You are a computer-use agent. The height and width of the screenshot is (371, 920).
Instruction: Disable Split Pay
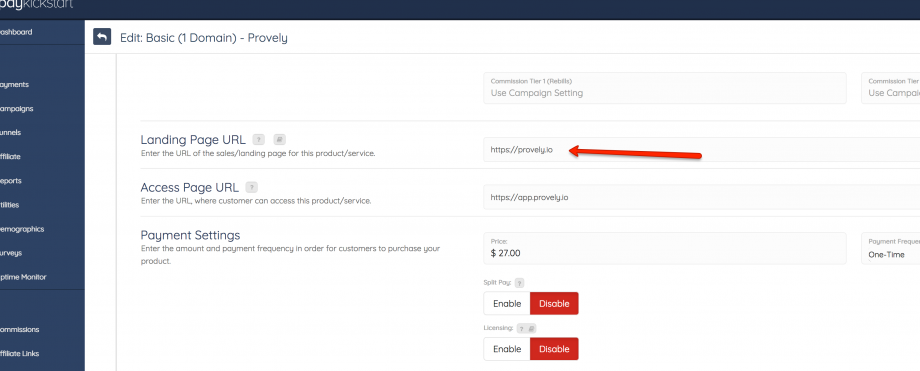coord(554,303)
